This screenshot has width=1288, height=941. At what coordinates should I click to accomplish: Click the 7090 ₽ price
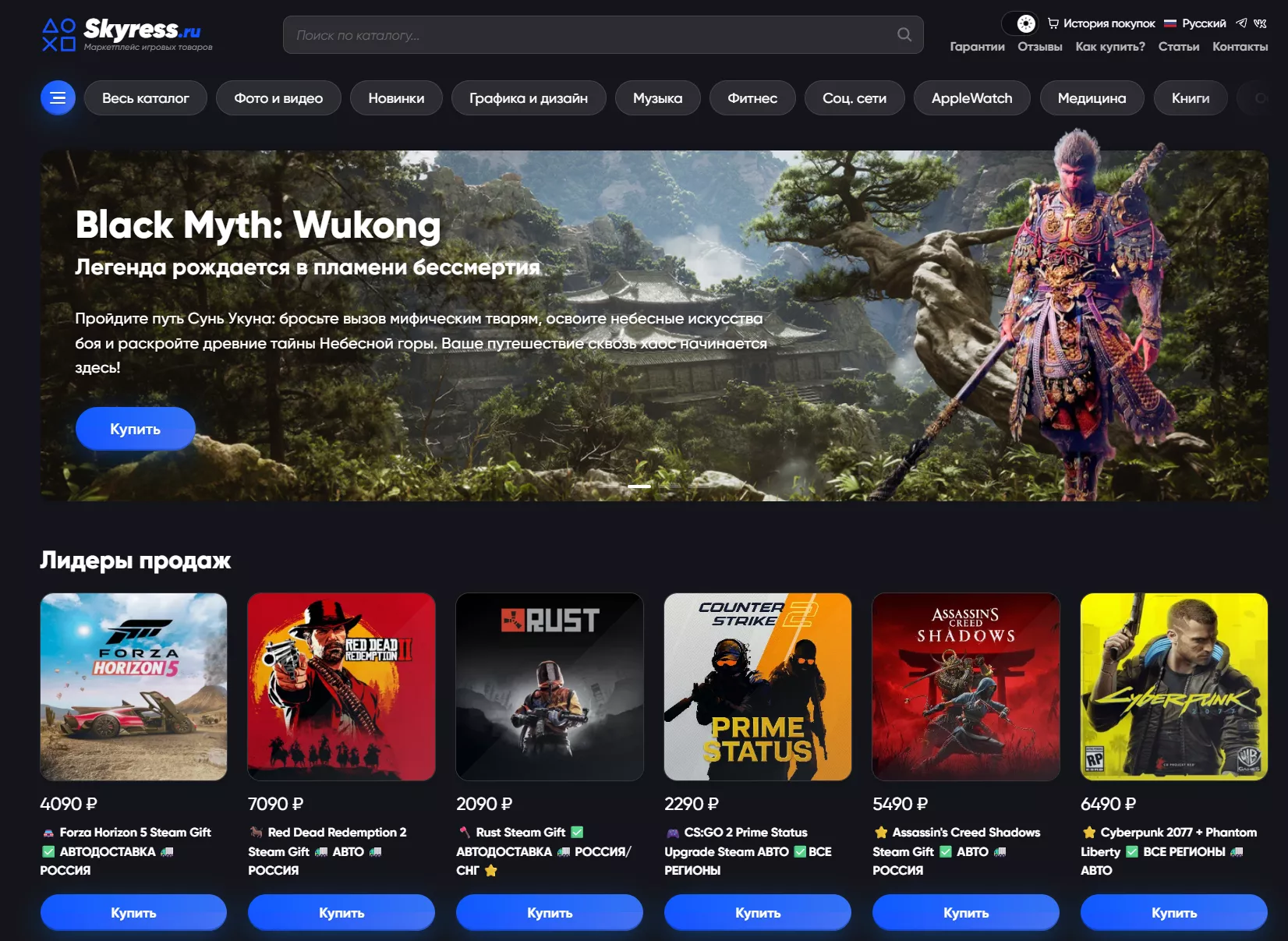pyautogui.click(x=276, y=804)
